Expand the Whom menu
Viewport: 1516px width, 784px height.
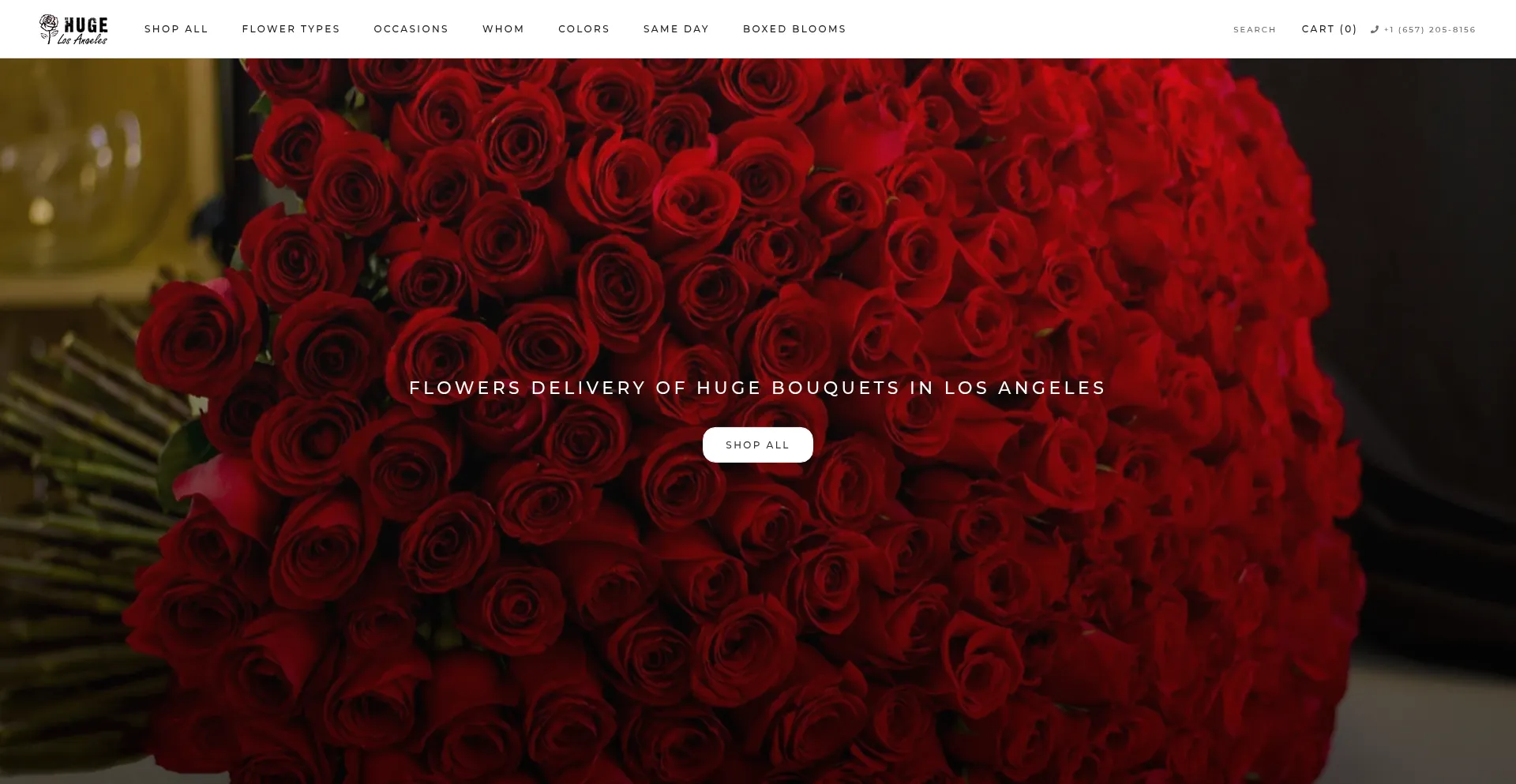coord(503,29)
